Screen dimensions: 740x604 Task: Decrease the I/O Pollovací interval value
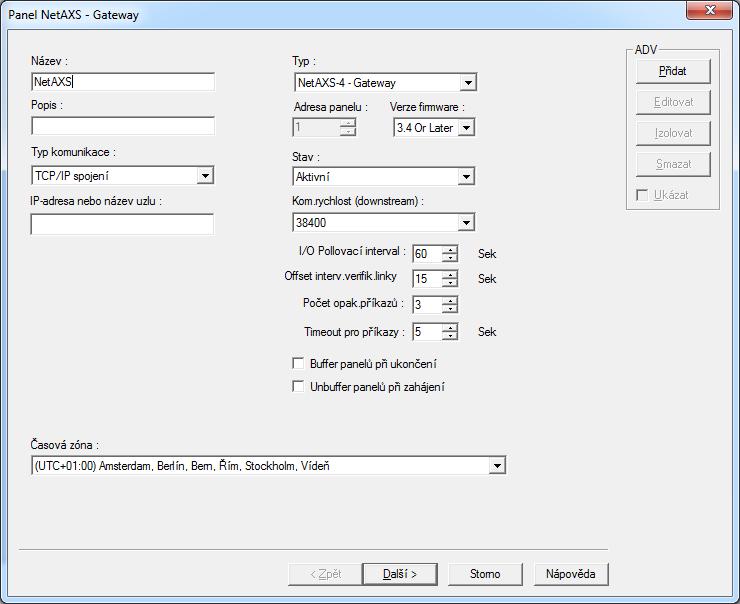450,258
